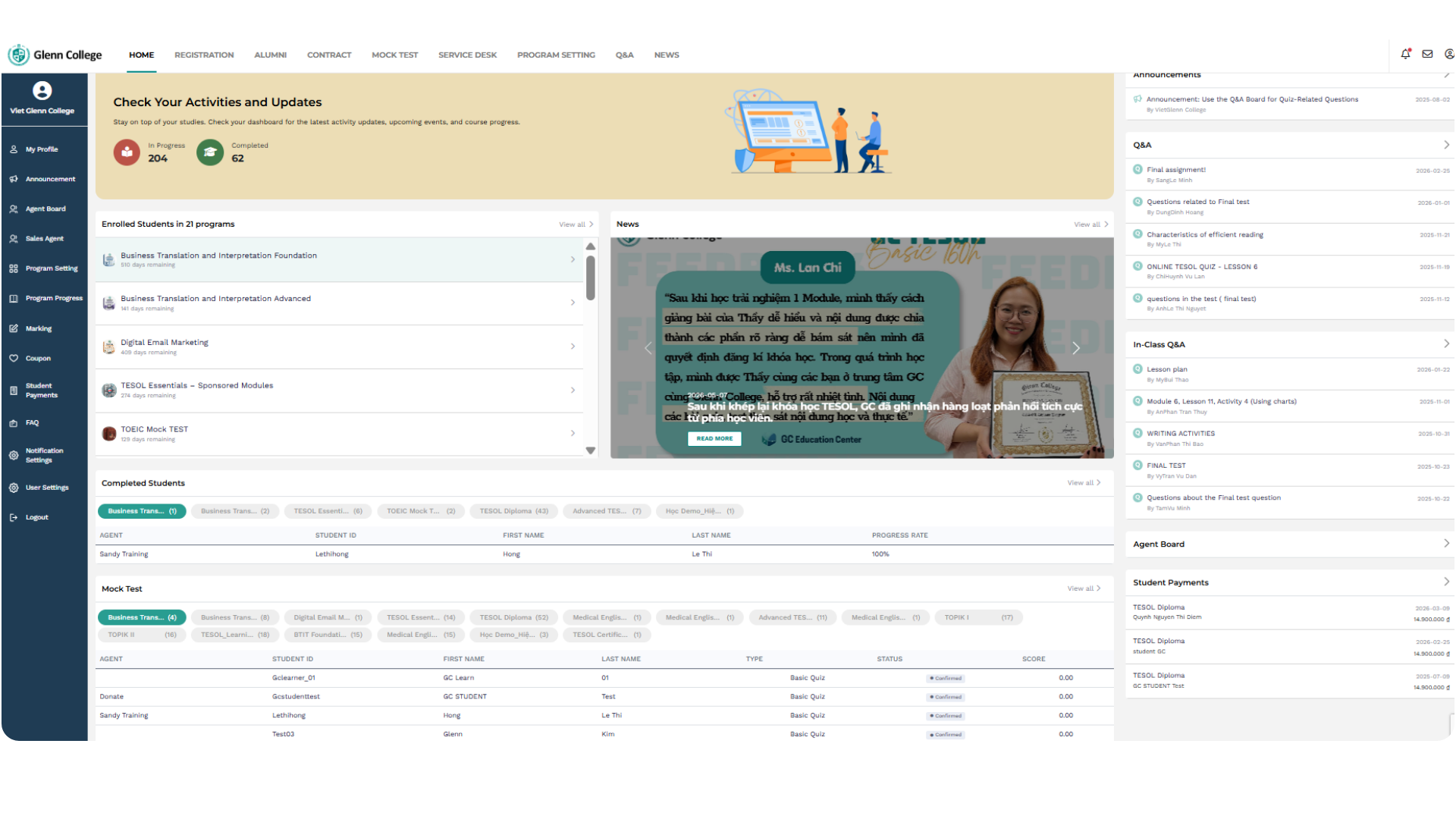Open the mail envelope icon

click(x=1427, y=54)
